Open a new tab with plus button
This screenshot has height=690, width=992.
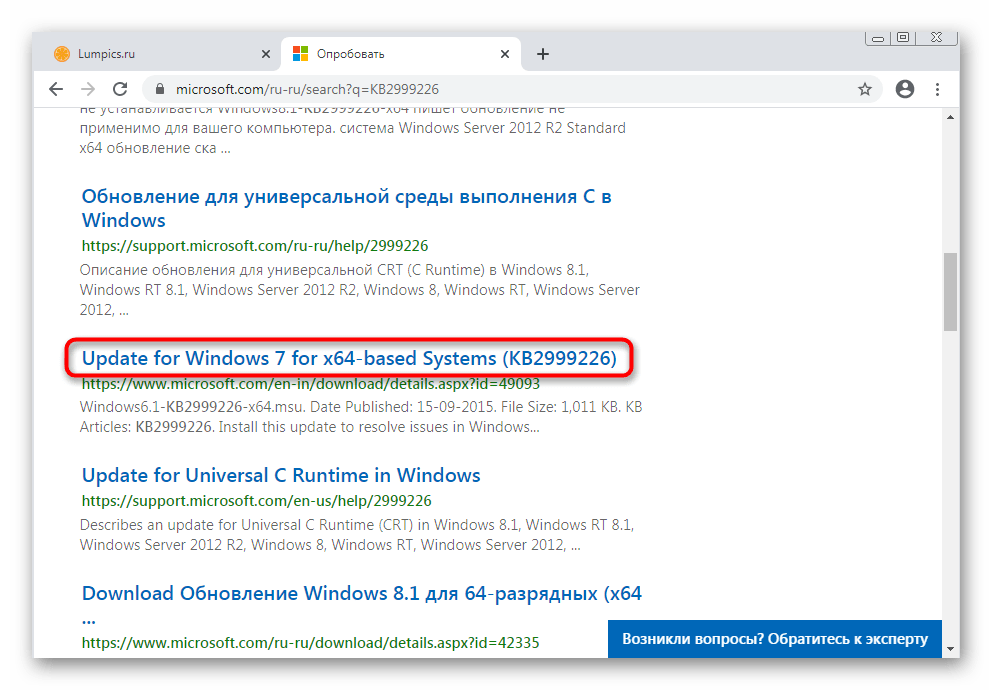tap(543, 54)
